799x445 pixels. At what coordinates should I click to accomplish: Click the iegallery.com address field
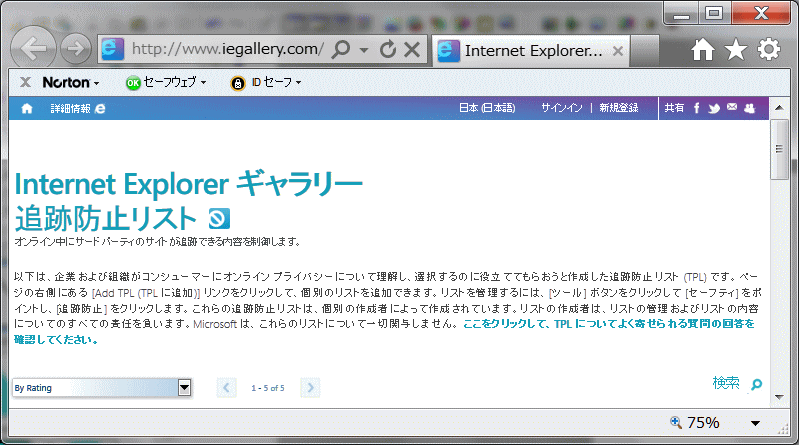[x=227, y=49]
